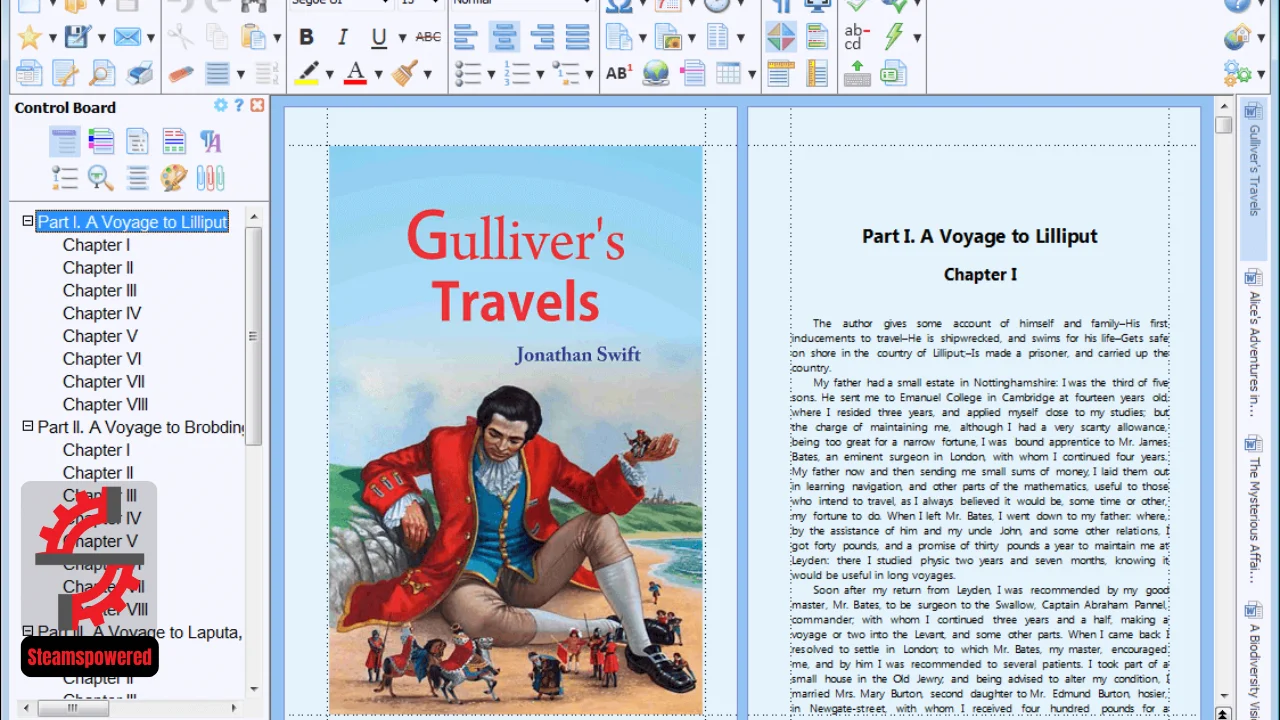Viewport: 1280px width, 720px height.
Task: Select the Eraser clear formatting tool
Action: tap(181, 74)
